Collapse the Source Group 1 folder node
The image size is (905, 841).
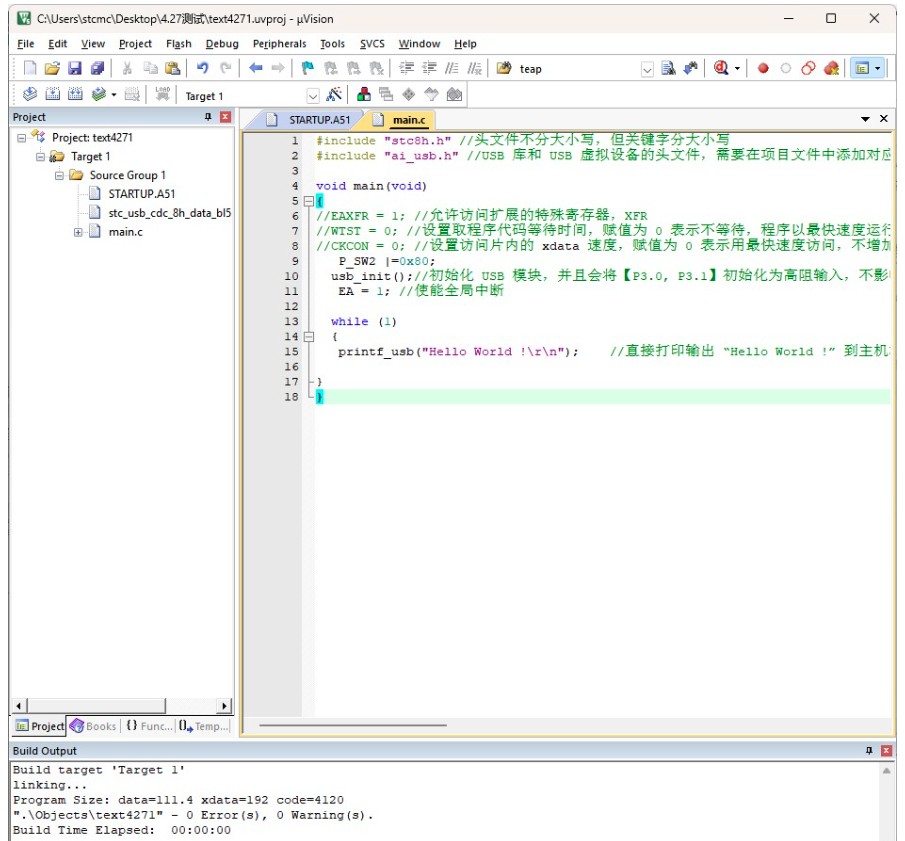tap(59, 175)
